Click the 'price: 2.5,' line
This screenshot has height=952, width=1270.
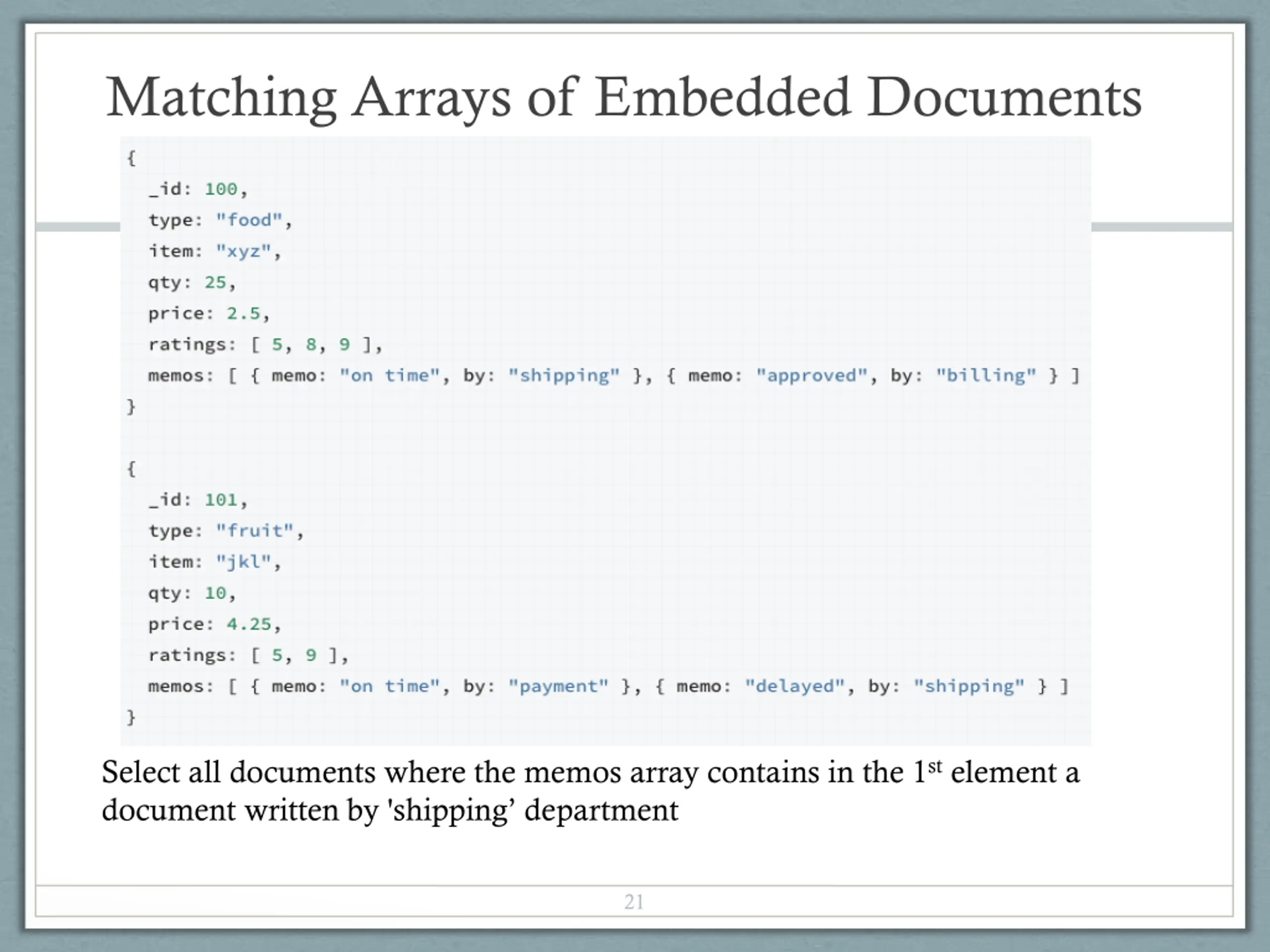pos(208,313)
